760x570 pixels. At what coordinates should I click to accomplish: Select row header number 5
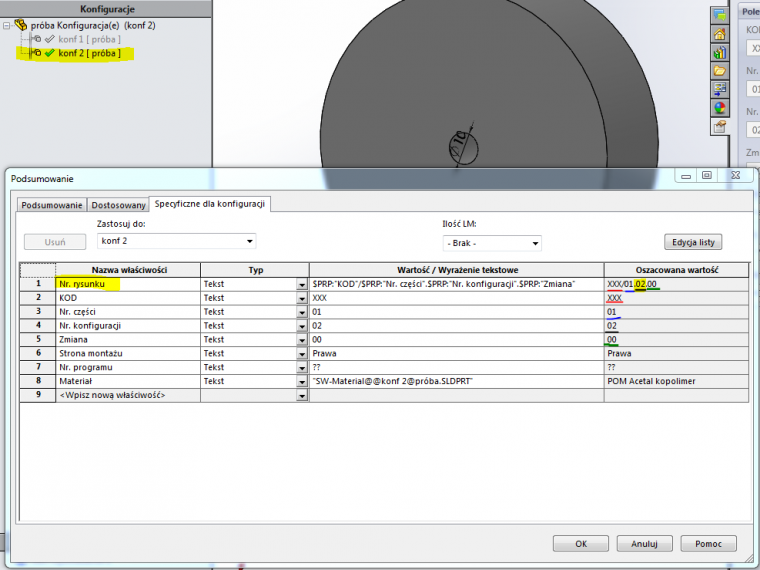tap(38, 340)
